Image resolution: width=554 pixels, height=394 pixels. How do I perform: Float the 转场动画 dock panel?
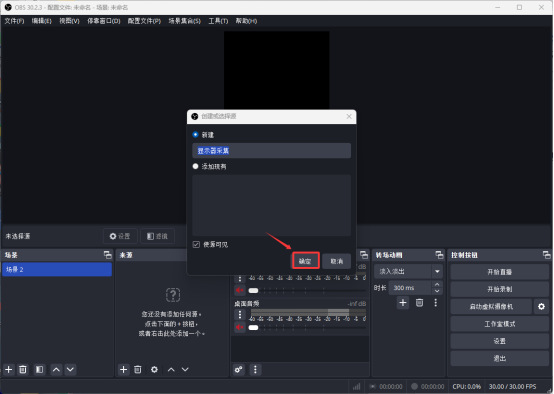tap(439, 255)
